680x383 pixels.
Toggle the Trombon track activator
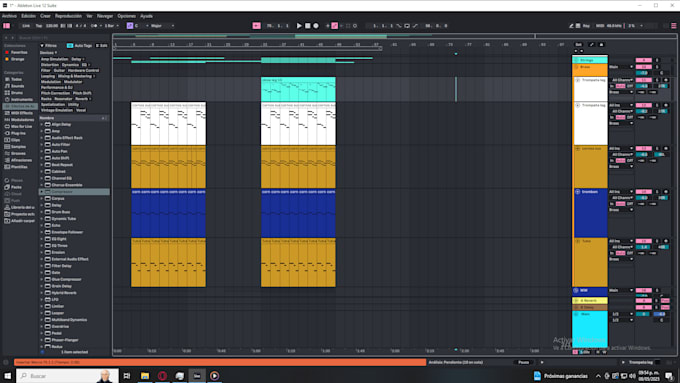pos(644,192)
